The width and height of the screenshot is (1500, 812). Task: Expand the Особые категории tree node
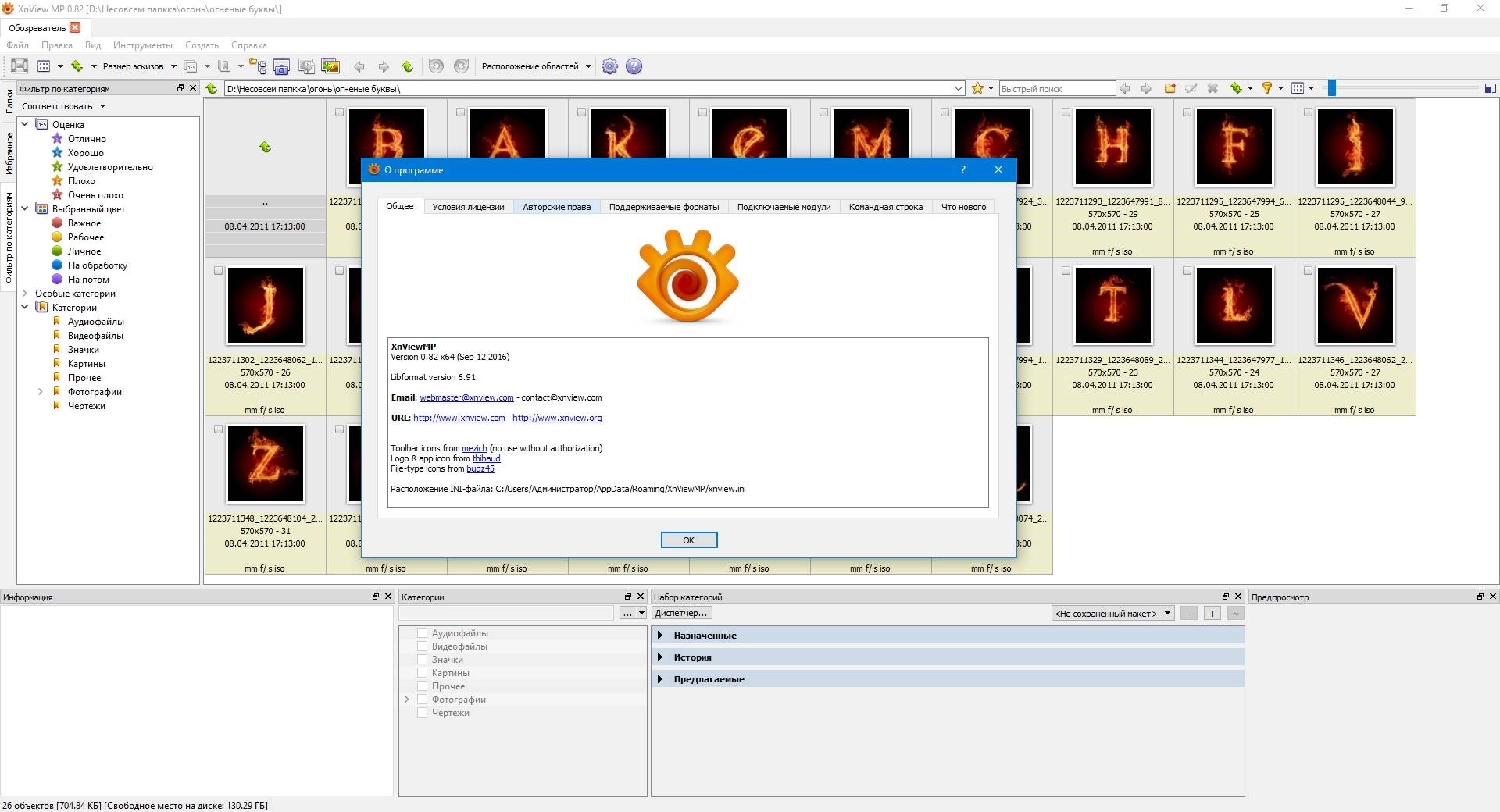(x=25, y=294)
